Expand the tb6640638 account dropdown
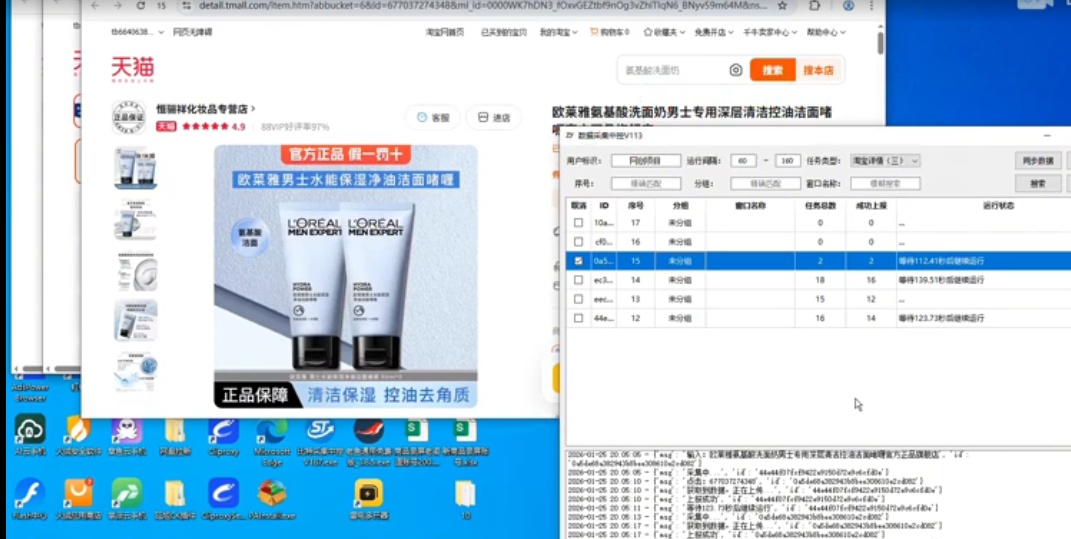Screen dimensions: 1071x539 [137, 32]
